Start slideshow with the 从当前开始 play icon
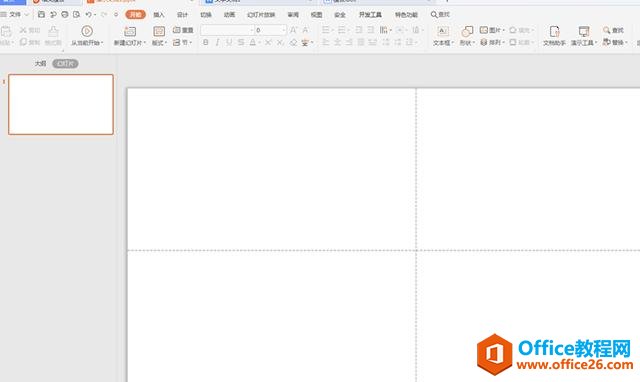The height and width of the screenshot is (382, 640). [x=87, y=31]
